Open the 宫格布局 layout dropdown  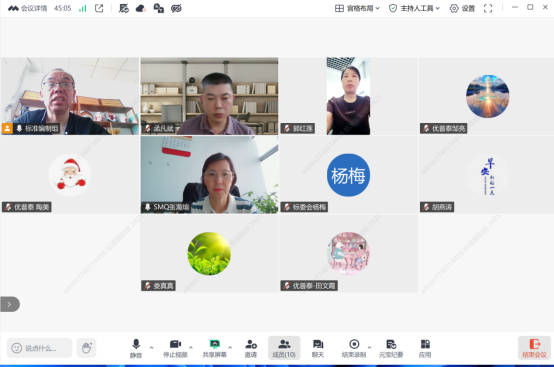click(357, 8)
